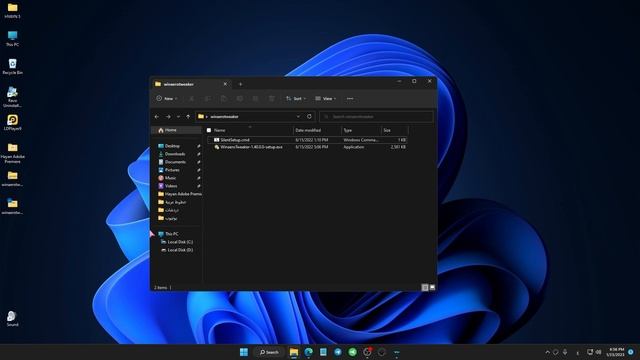Open Local Disk (C:) in navigation pane
Image resolution: width=640 pixels, height=360 pixels.
click(180, 242)
